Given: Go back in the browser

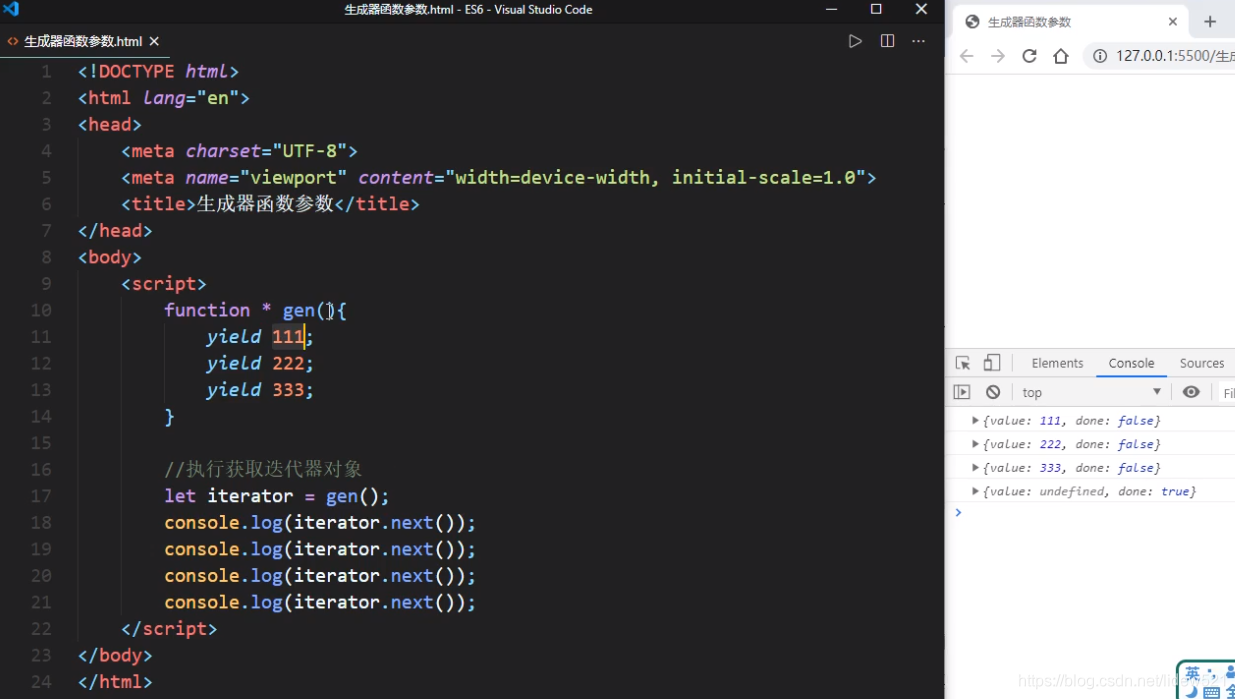Looking at the screenshot, I should coord(966,56).
